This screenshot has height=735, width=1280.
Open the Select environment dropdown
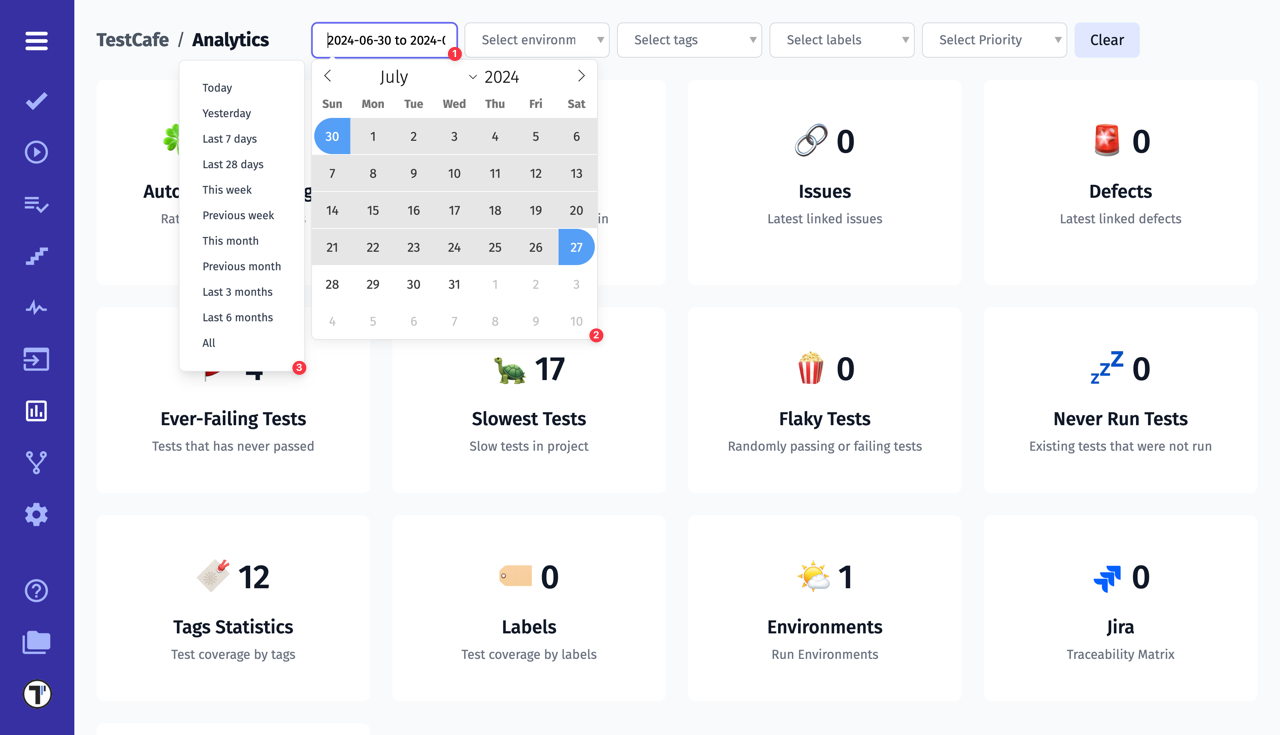point(536,40)
